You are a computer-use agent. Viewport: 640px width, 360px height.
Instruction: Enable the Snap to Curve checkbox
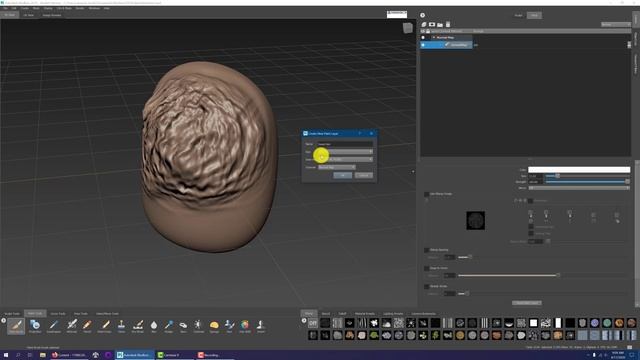tap(427, 268)
